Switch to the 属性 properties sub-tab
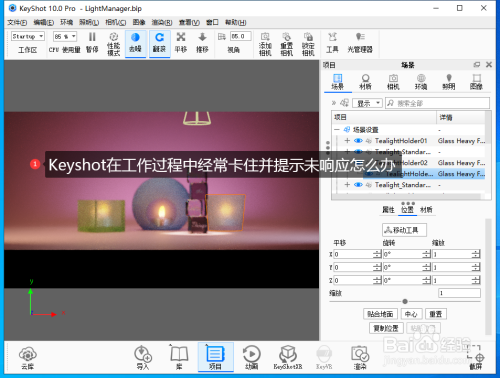 (x=388, y=210)
